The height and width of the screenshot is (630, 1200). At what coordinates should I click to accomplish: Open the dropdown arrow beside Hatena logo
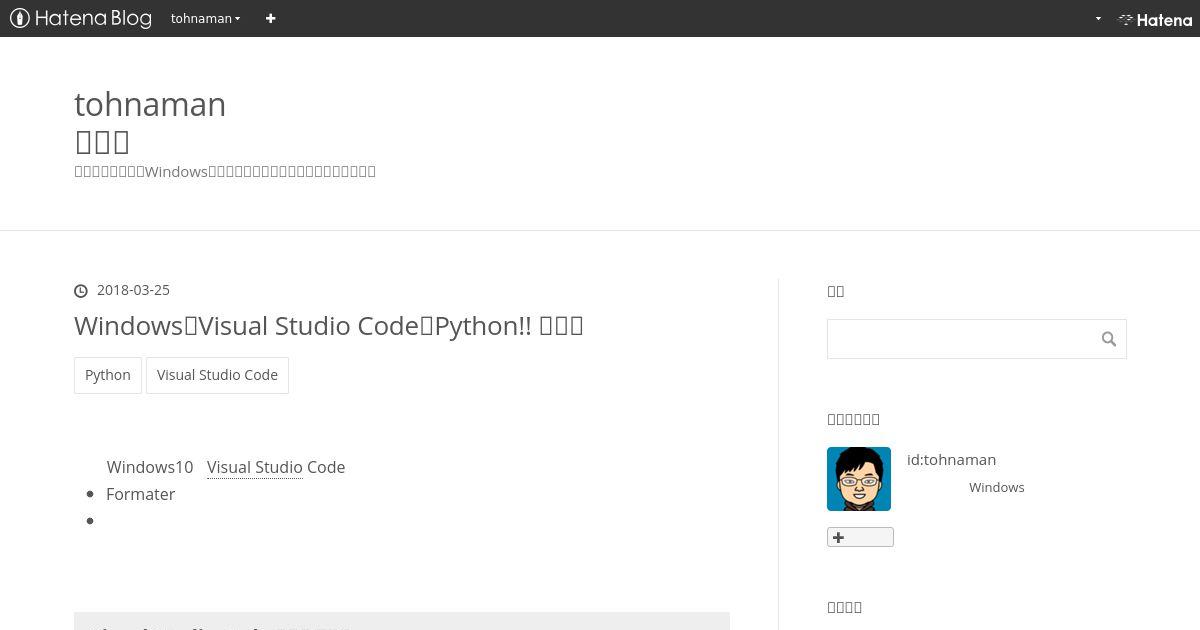coord(1098,19)
